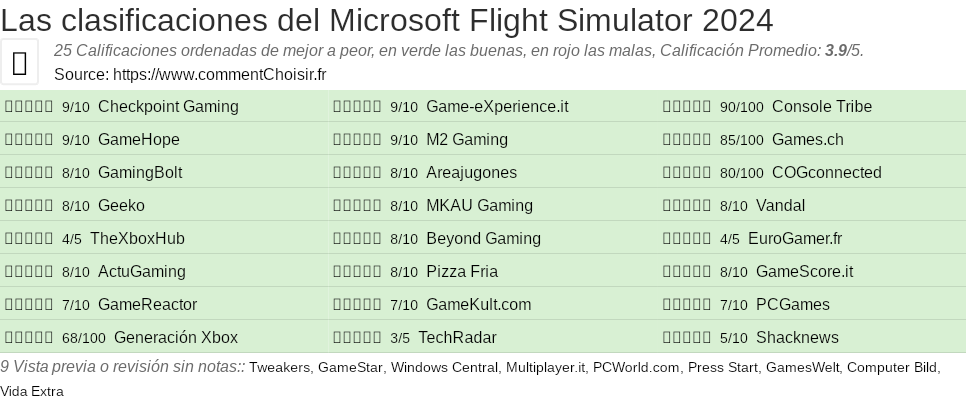Open the Tweakers preview entry
This screenshot has height=402, width=966.
point(279,368)
